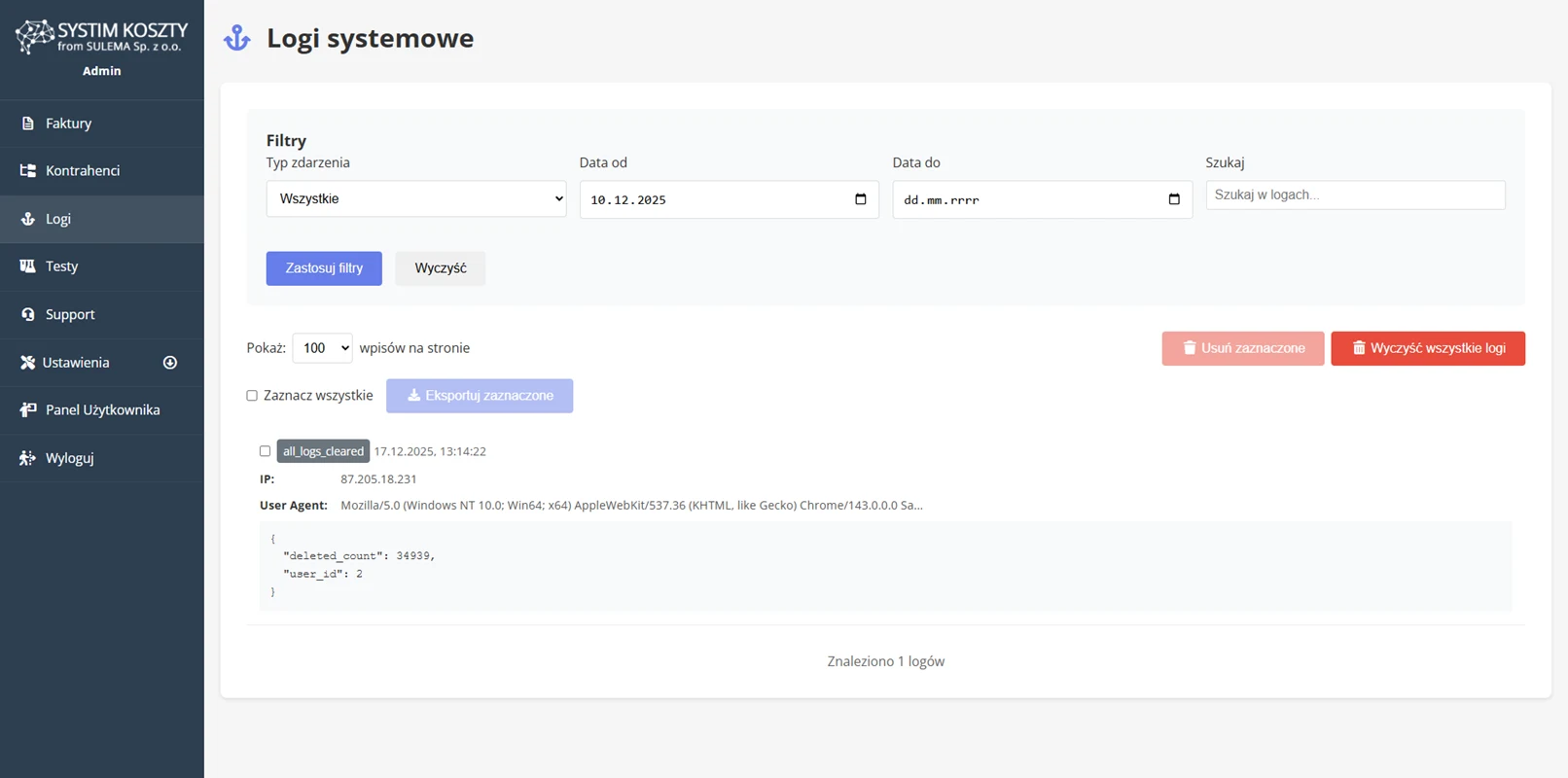Screen dimensions: 1568x778
Task: Click the Kontrahenci sidebar icon
Action: pyautogui.click(x=27, y=171)
